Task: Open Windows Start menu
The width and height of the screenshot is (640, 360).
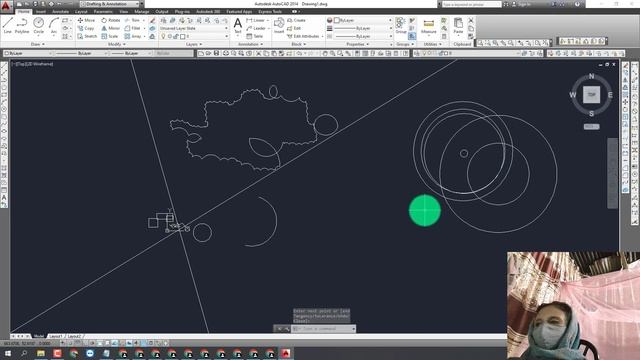Action: 8,353
